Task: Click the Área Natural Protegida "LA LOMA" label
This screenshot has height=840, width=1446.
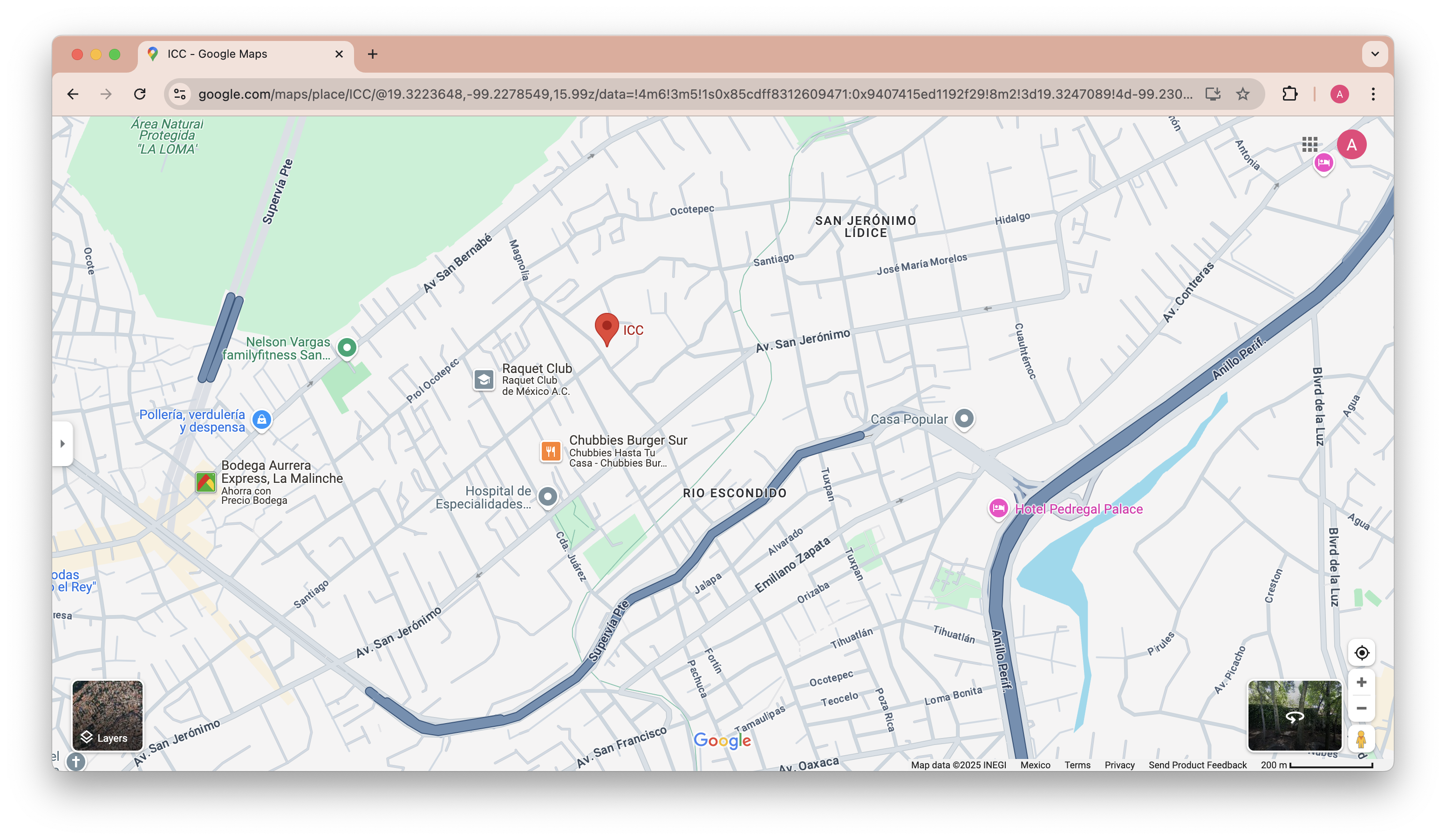Action: click(166, 136)
